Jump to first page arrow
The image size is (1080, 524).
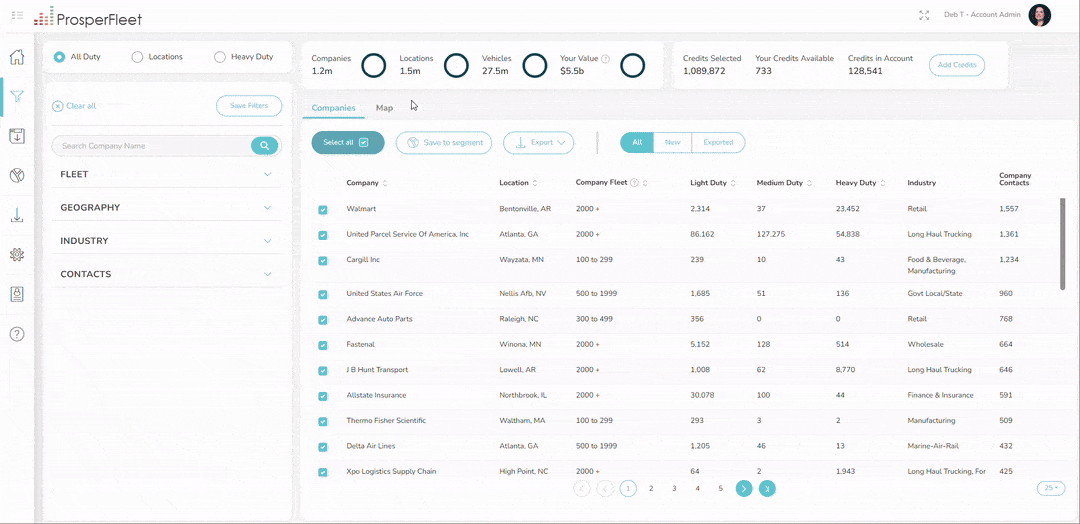pyautogui.click(x=581, y=488)
